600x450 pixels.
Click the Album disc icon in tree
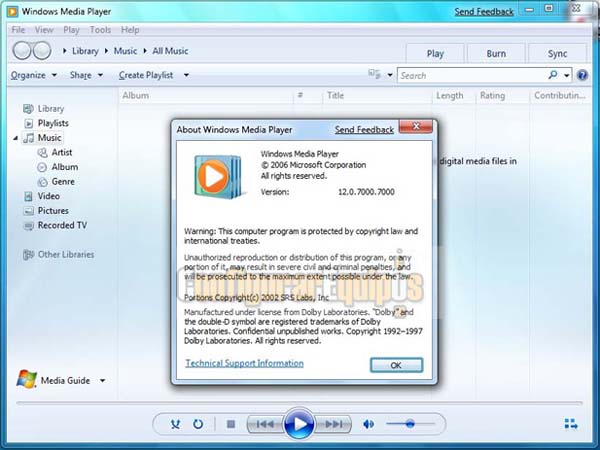click(42, 167)
